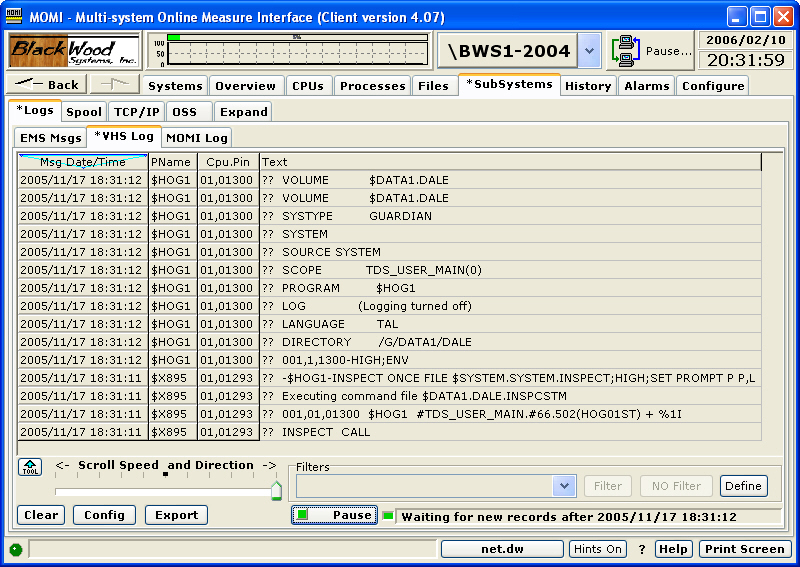
Task: Click the green status circle icon
Action: click(x=16, y=550)
